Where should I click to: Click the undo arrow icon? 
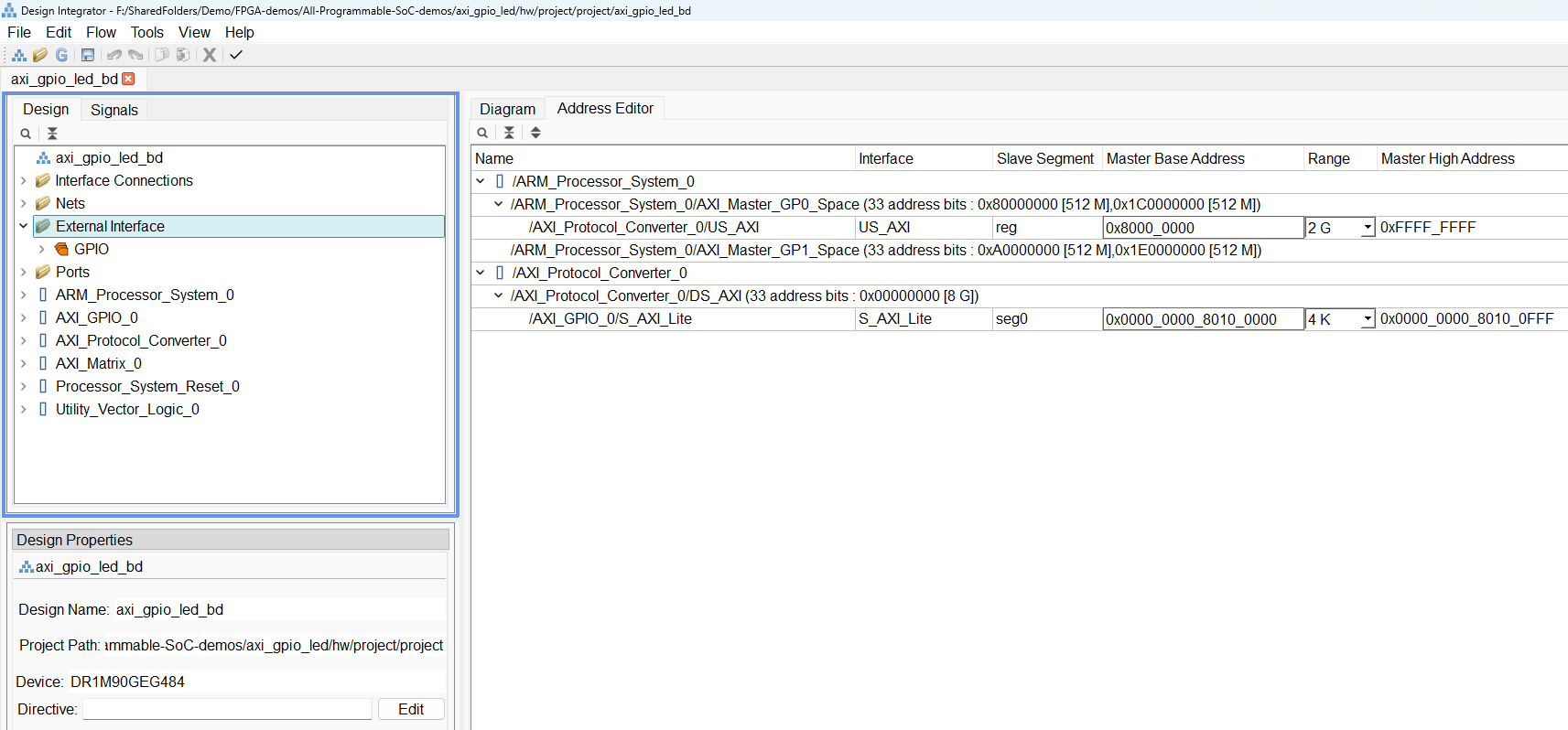pos(114,55)
